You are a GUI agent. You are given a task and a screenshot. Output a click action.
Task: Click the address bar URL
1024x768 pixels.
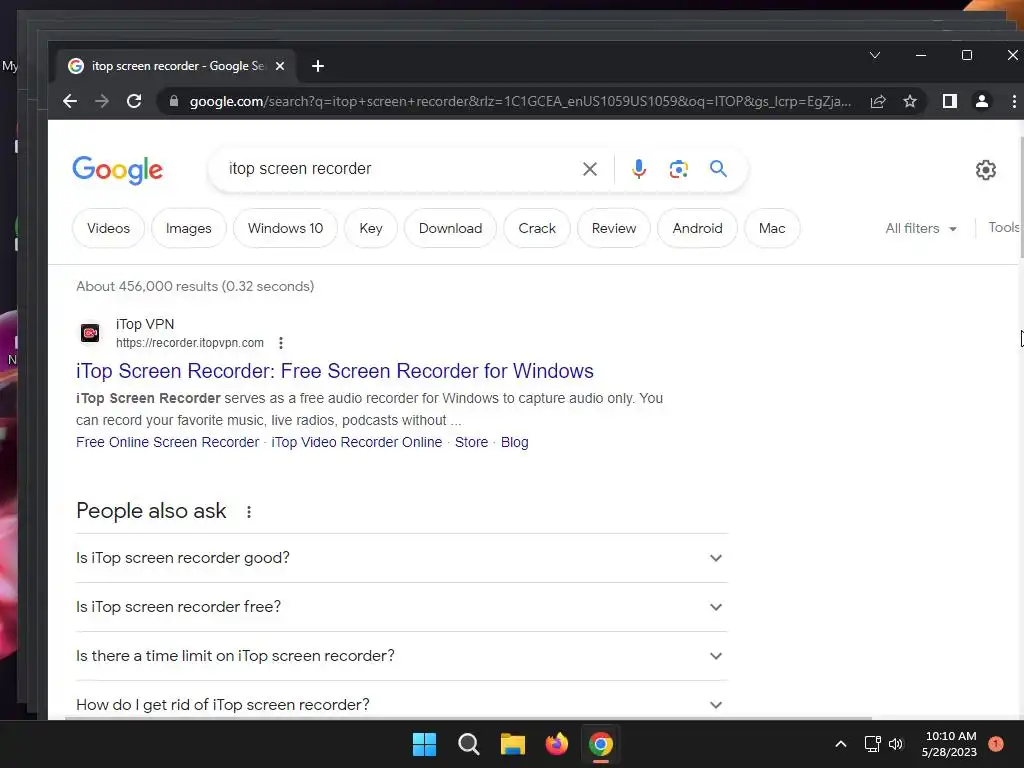(520, 101)
